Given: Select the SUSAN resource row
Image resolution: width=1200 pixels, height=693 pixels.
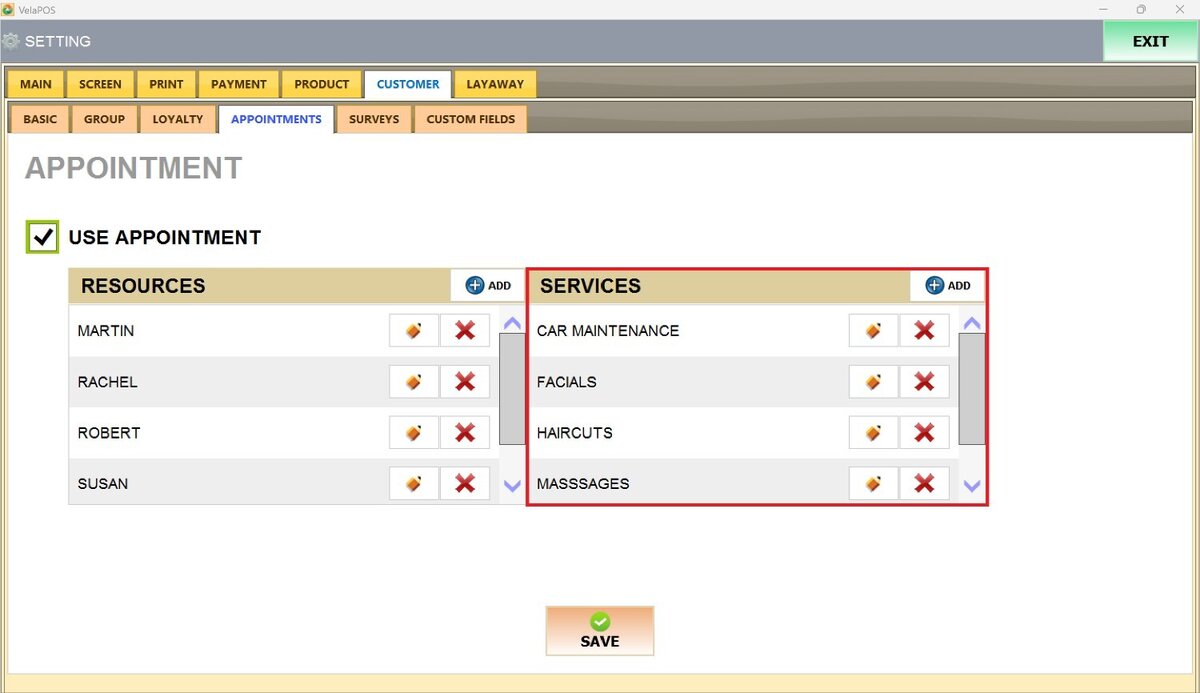Looking at the screenshot, I should (x=284, y=484).
